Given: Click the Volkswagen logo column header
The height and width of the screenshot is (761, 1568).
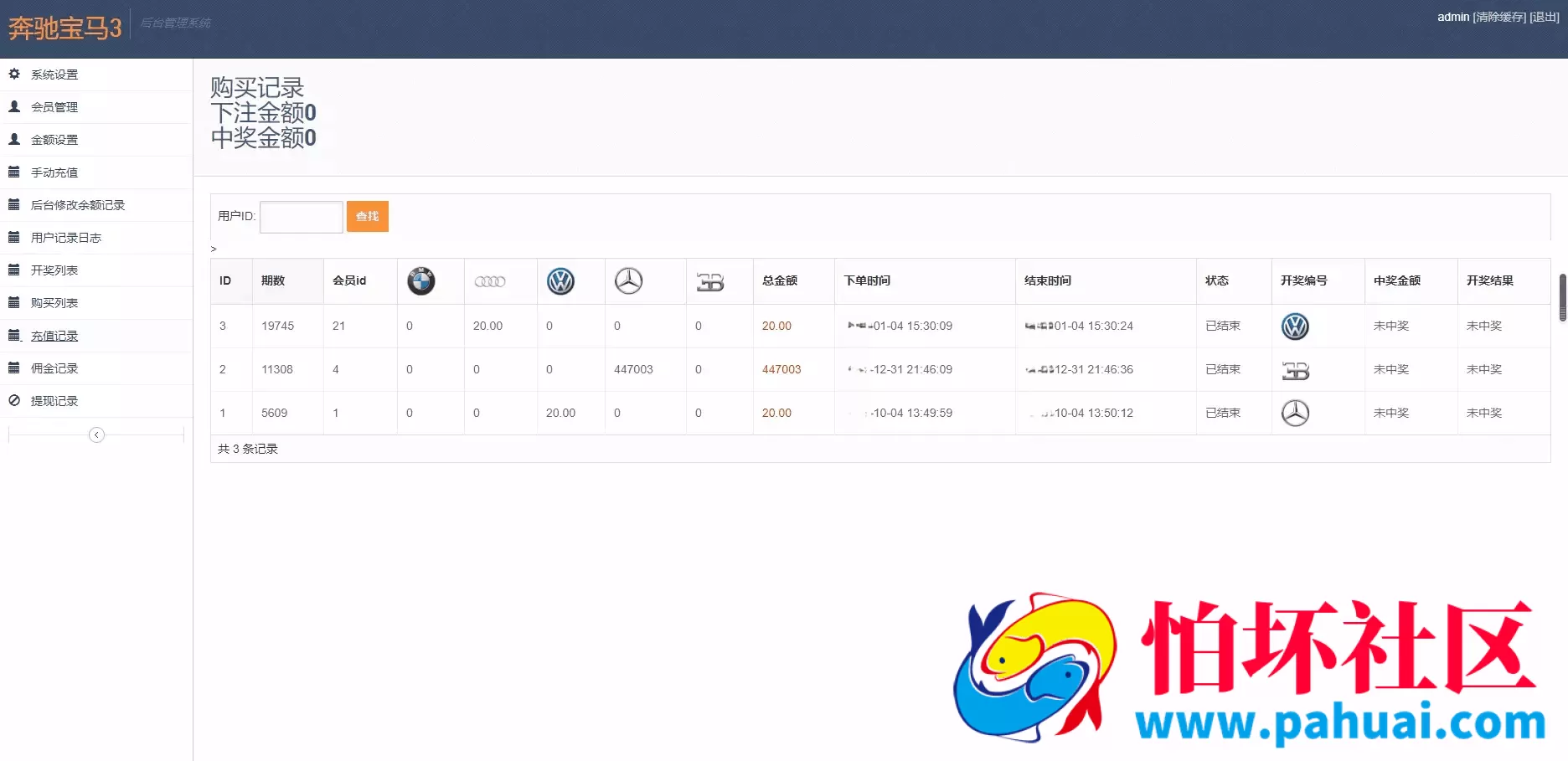Looking at the screenshot, I should 560,281.
